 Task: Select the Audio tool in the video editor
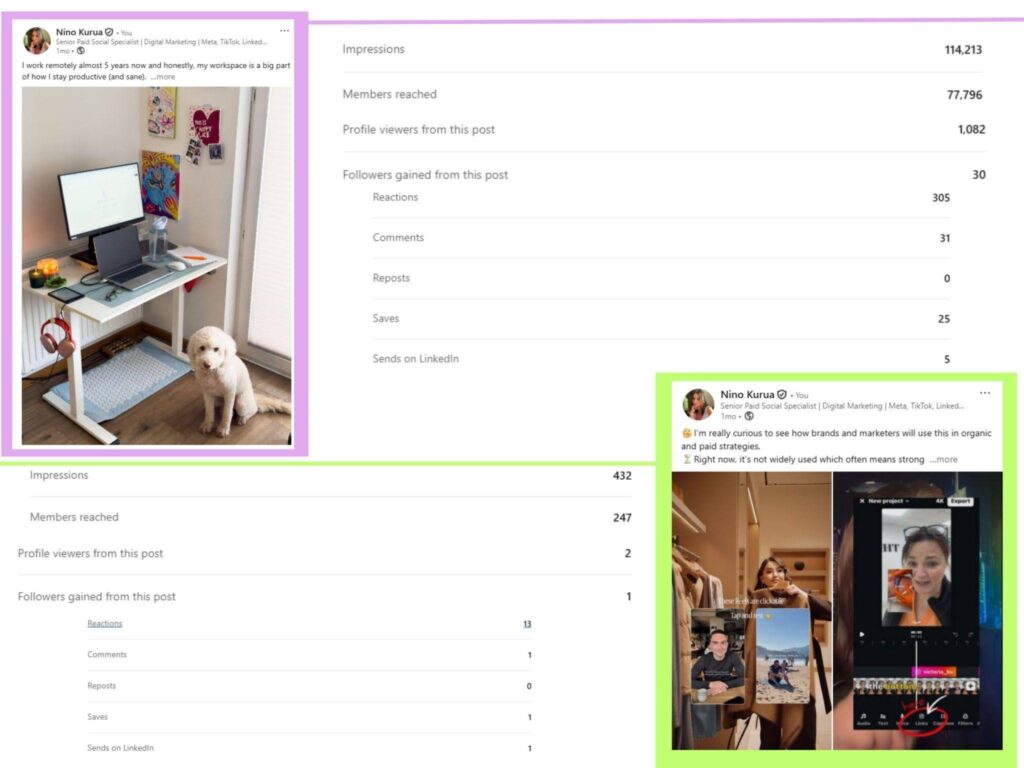(x=863, y=717)
